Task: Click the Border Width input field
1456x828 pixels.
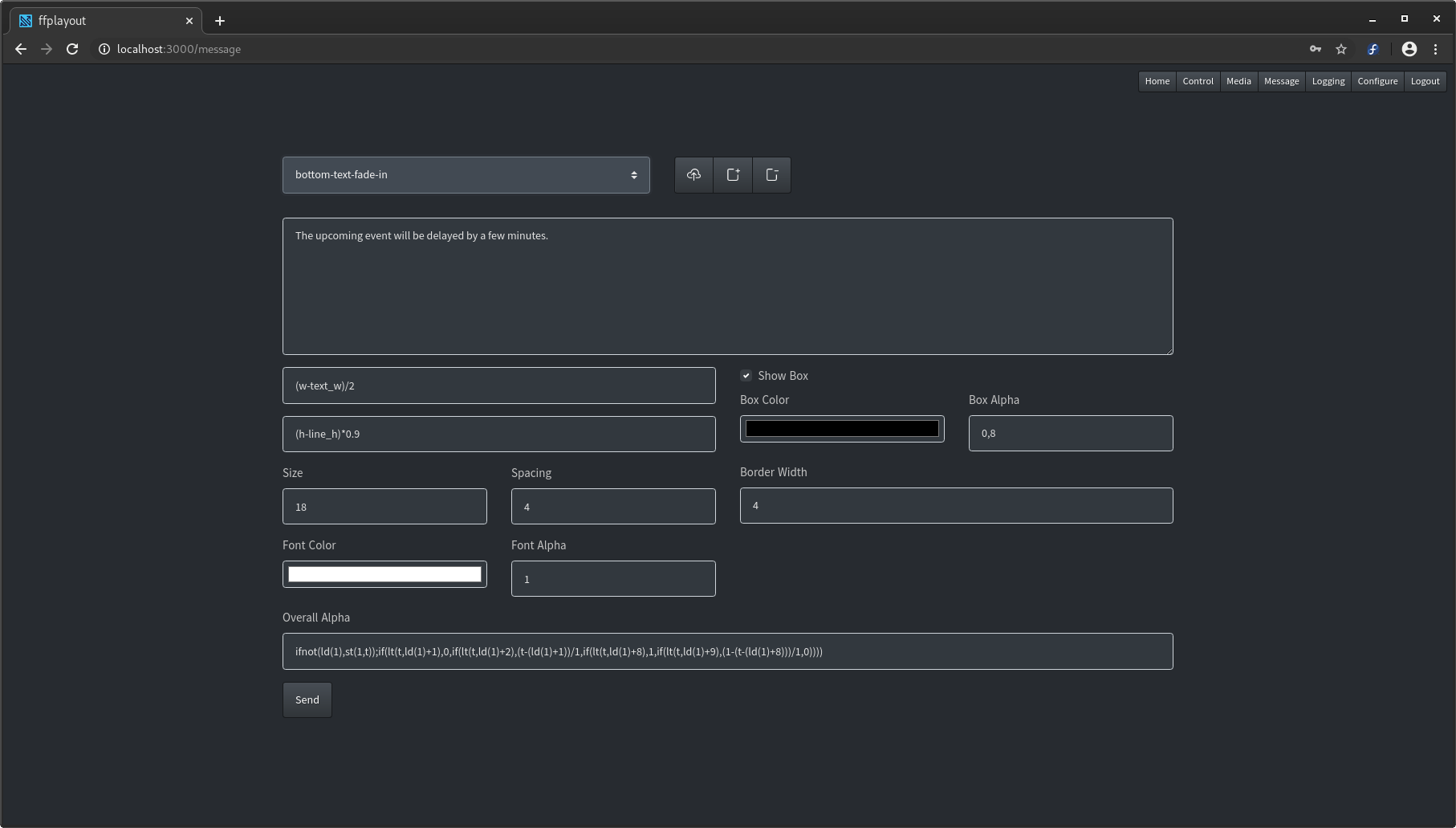Action: [x=957, y=506]
